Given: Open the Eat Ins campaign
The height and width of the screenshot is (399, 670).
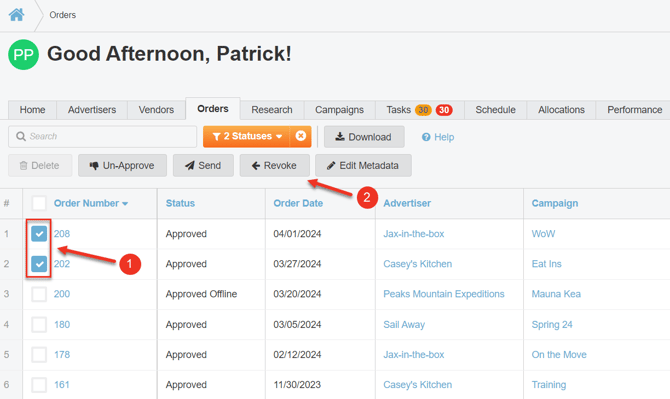Looking at the screenshot, I should (x=547, y=264).
